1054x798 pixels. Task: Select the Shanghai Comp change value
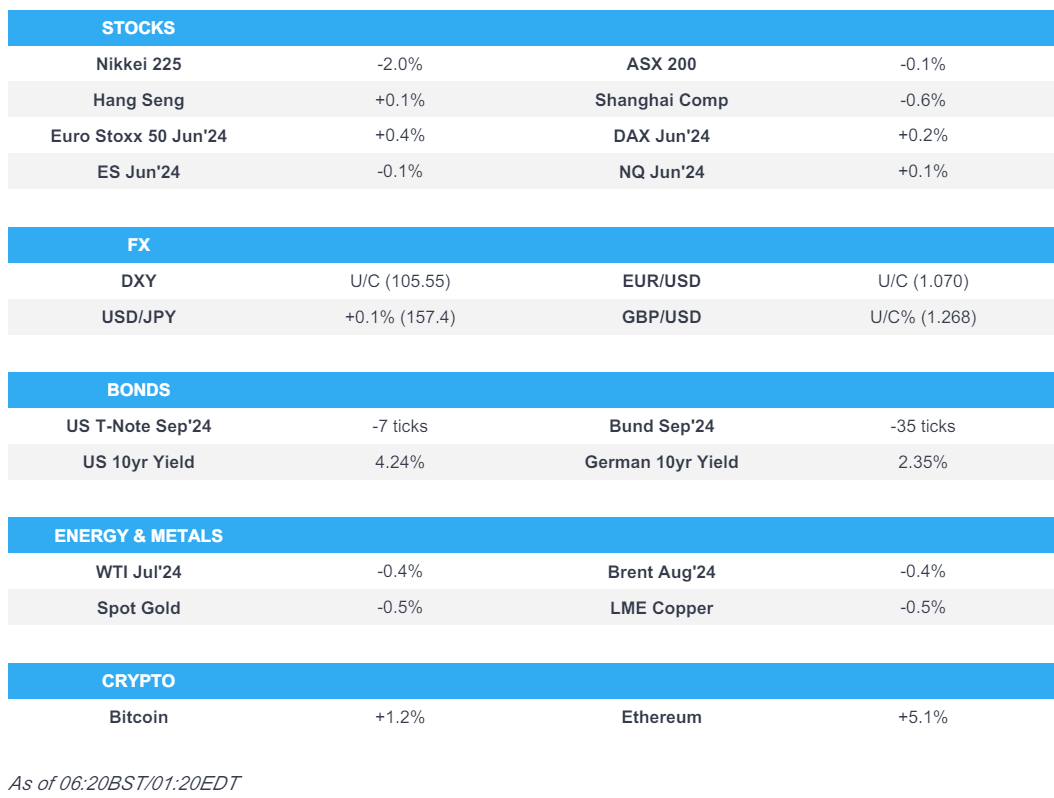point(922,100)
